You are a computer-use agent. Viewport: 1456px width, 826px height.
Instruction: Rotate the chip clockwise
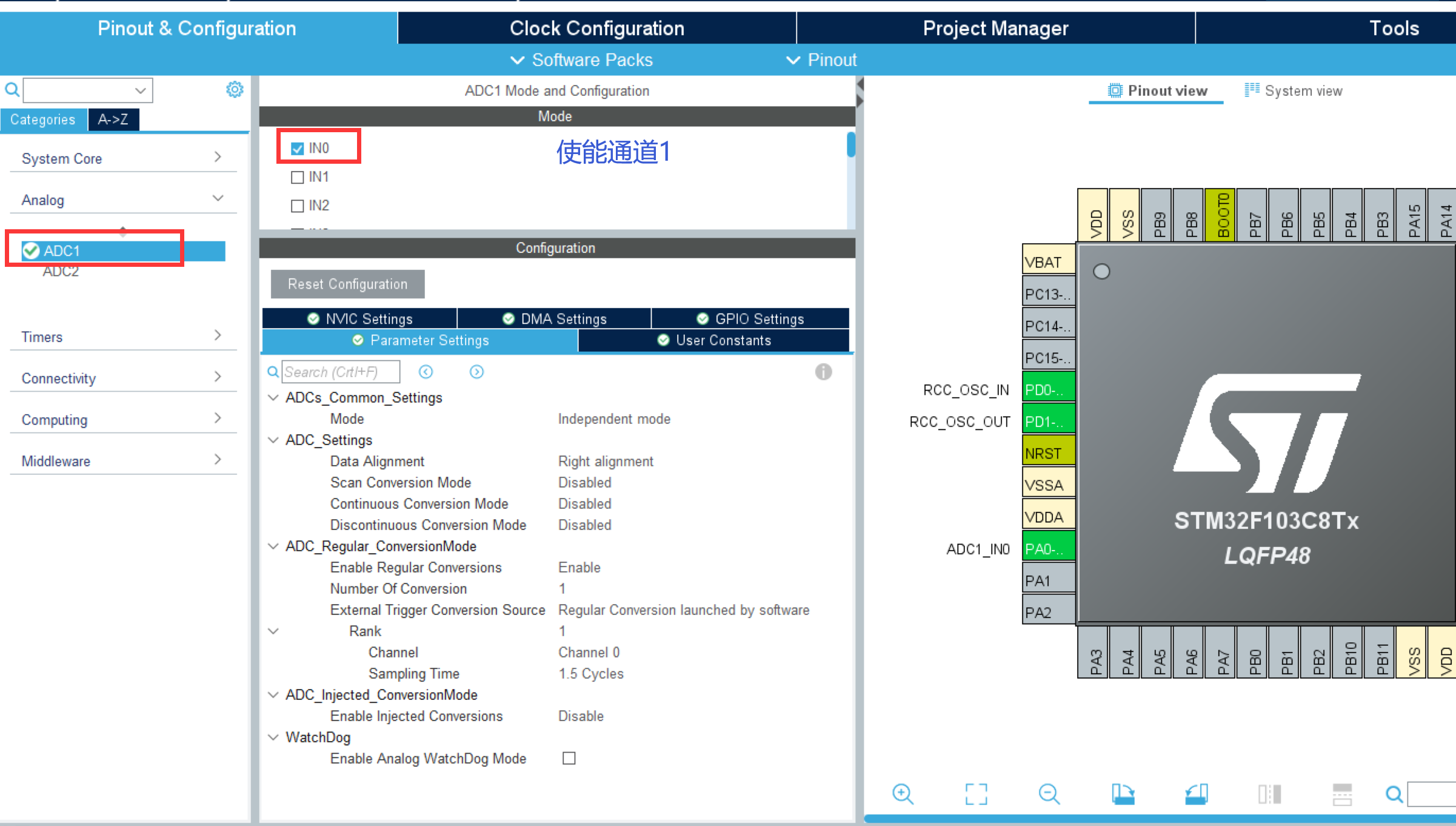1123,793
